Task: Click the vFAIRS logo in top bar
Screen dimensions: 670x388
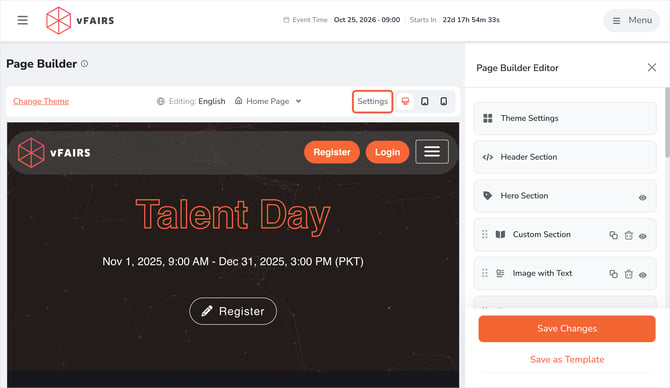Action: click(x=80, y=21)
